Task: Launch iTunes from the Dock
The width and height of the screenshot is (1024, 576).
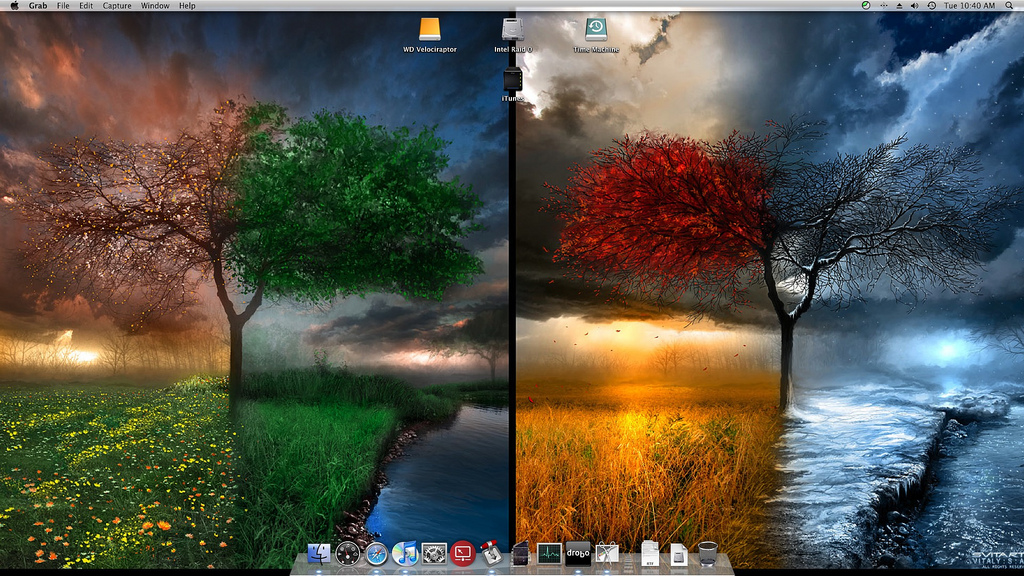Action: pos(405,554)
